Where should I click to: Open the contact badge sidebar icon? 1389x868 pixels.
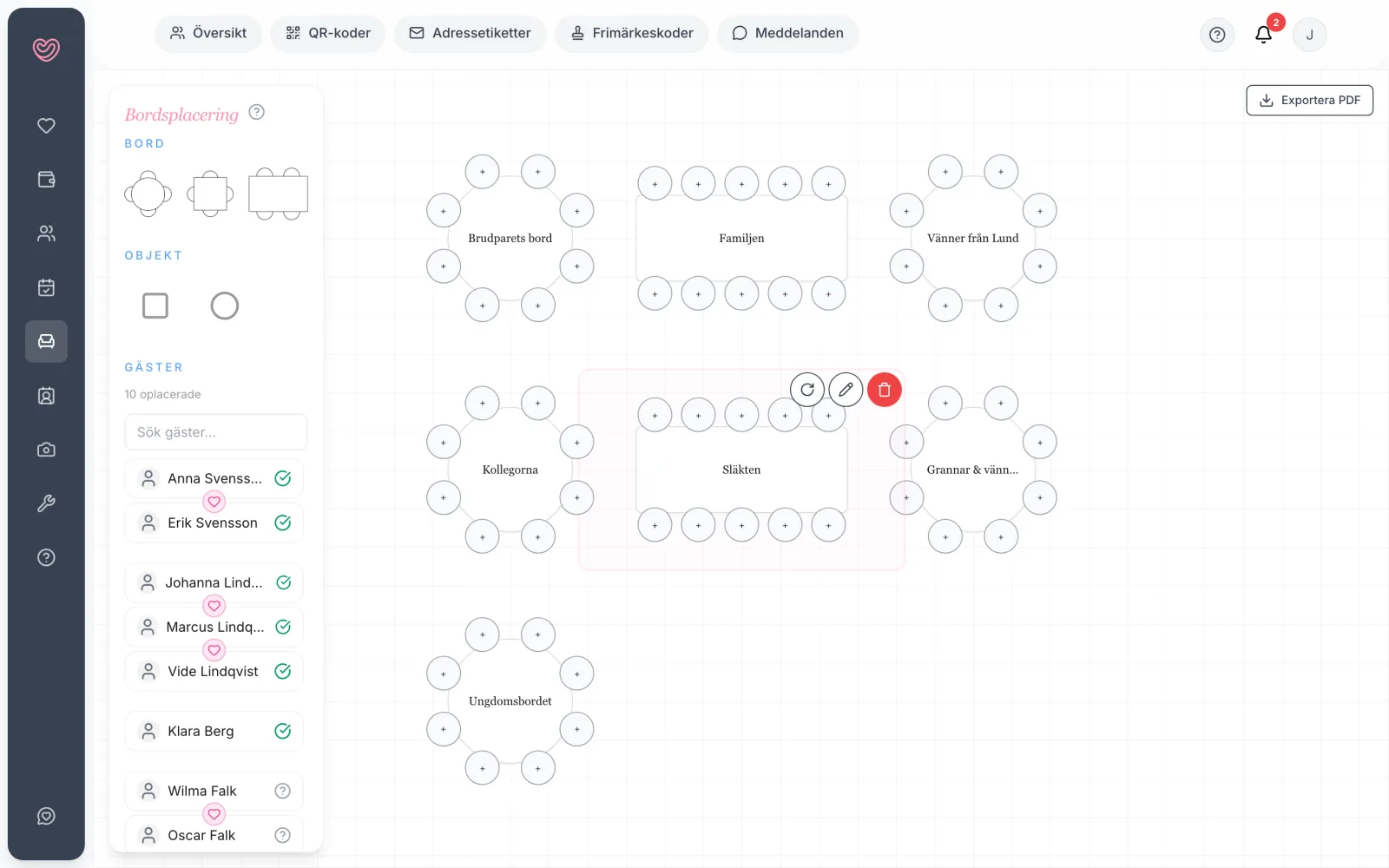[x=46, y=396]
